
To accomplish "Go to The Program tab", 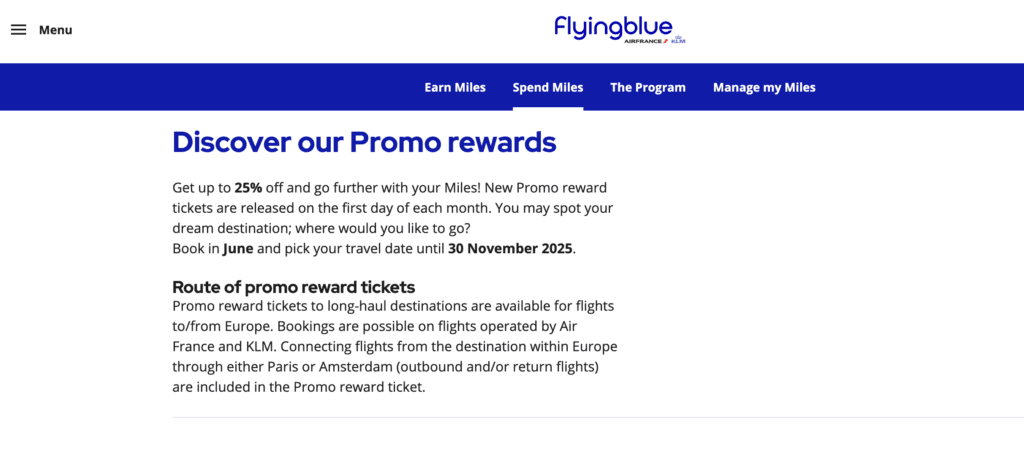I will [x=648, y=88].
